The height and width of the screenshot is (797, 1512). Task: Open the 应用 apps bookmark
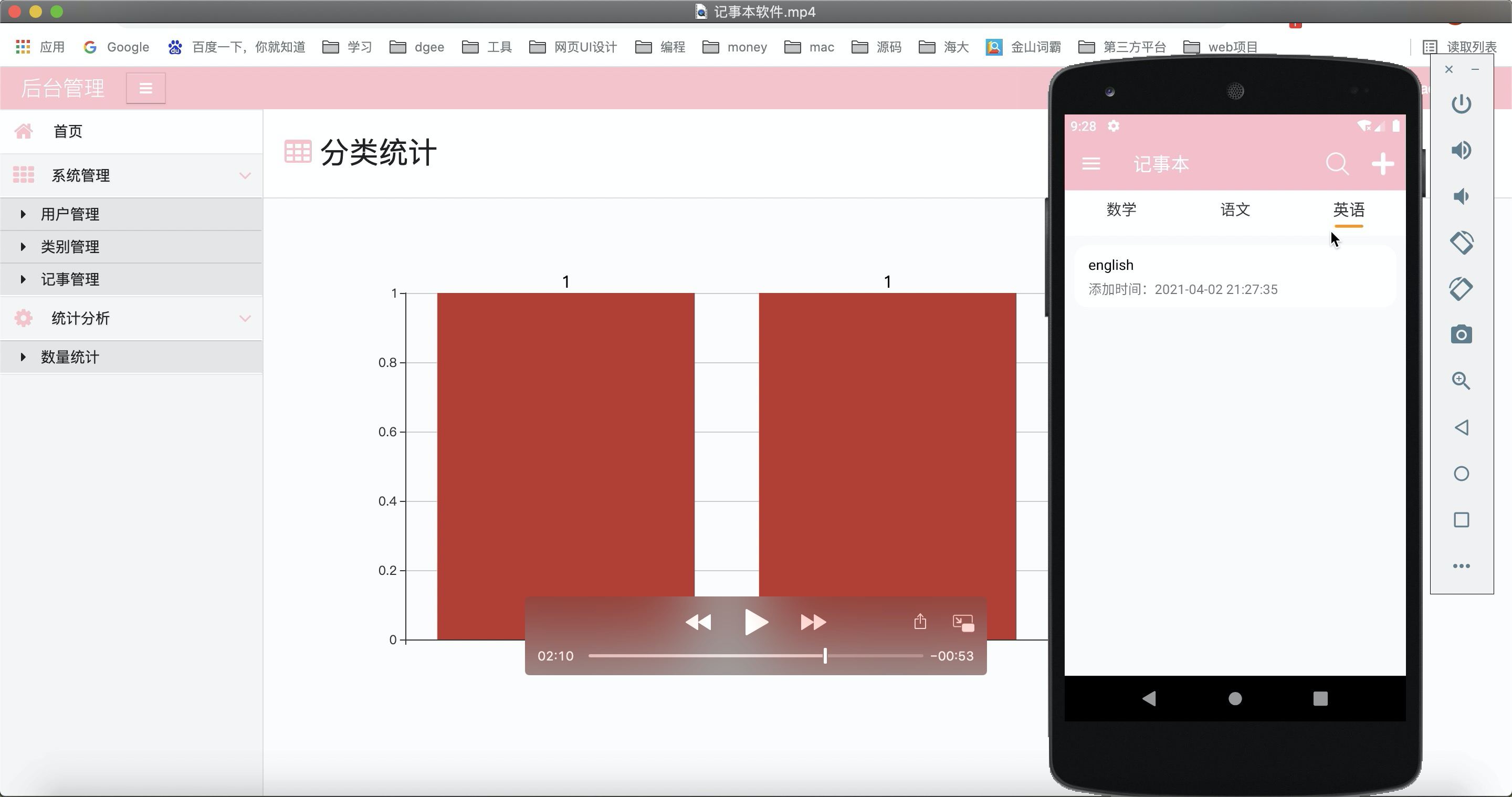[x=40, y=47]
